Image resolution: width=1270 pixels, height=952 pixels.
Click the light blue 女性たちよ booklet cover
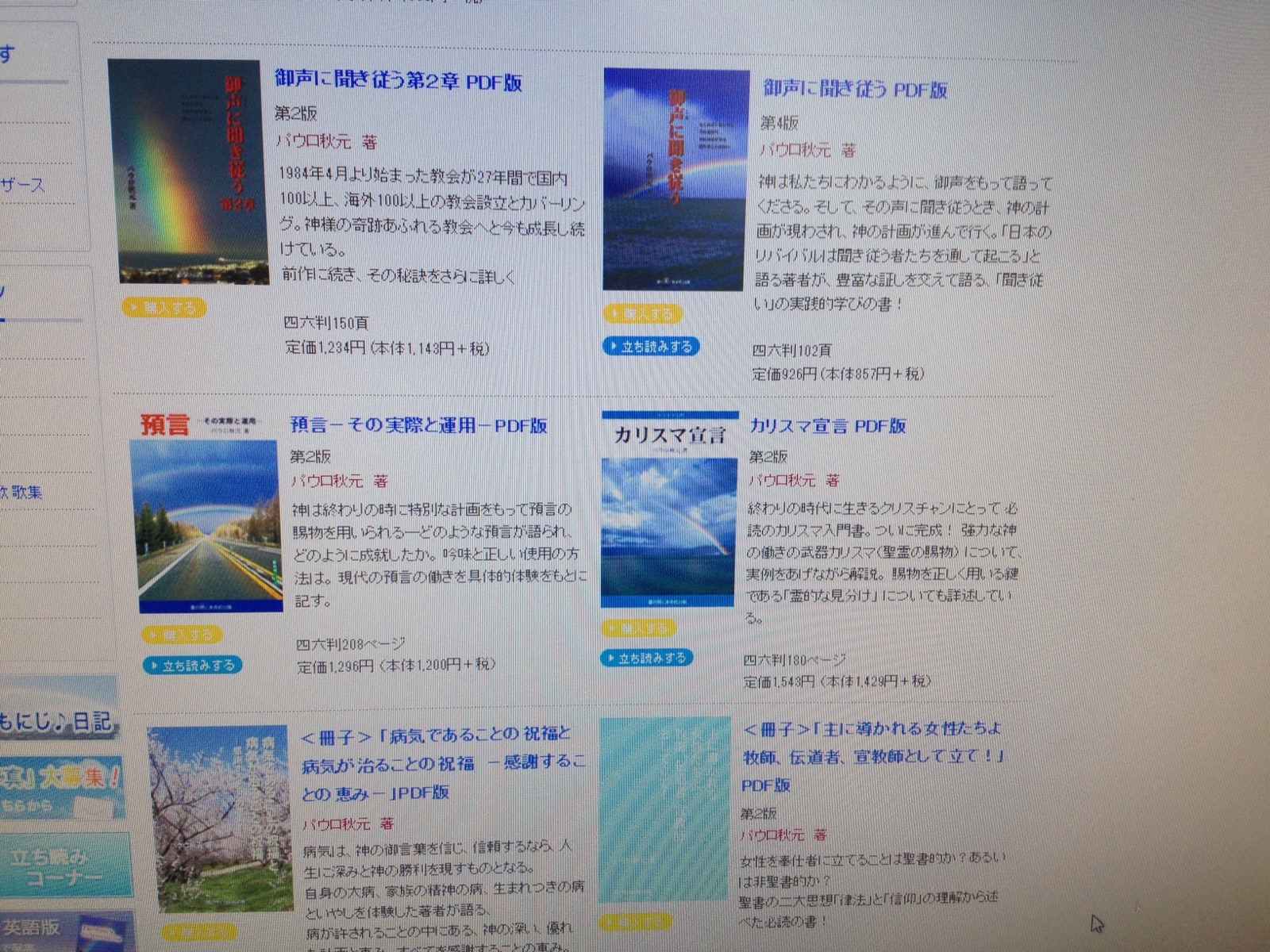(664, 809)
